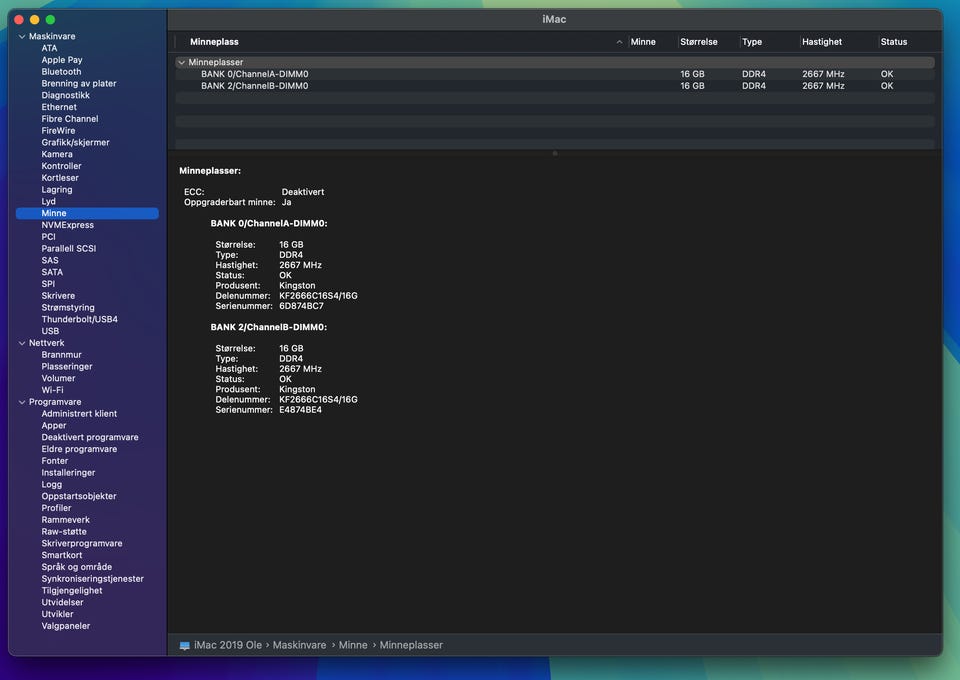This screenshot has height=680, width=960.
Task: Sort by Minneplass column header
Action: click(x=214, y=42)
